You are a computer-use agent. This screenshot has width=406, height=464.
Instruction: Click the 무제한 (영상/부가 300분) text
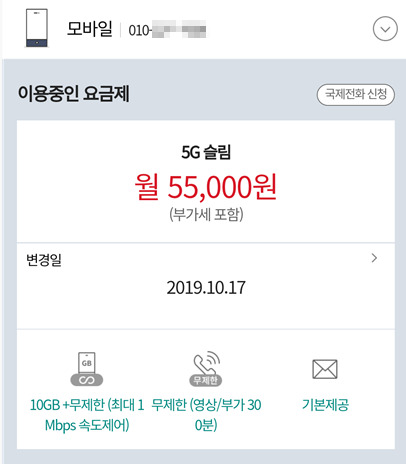coord(206,415)
